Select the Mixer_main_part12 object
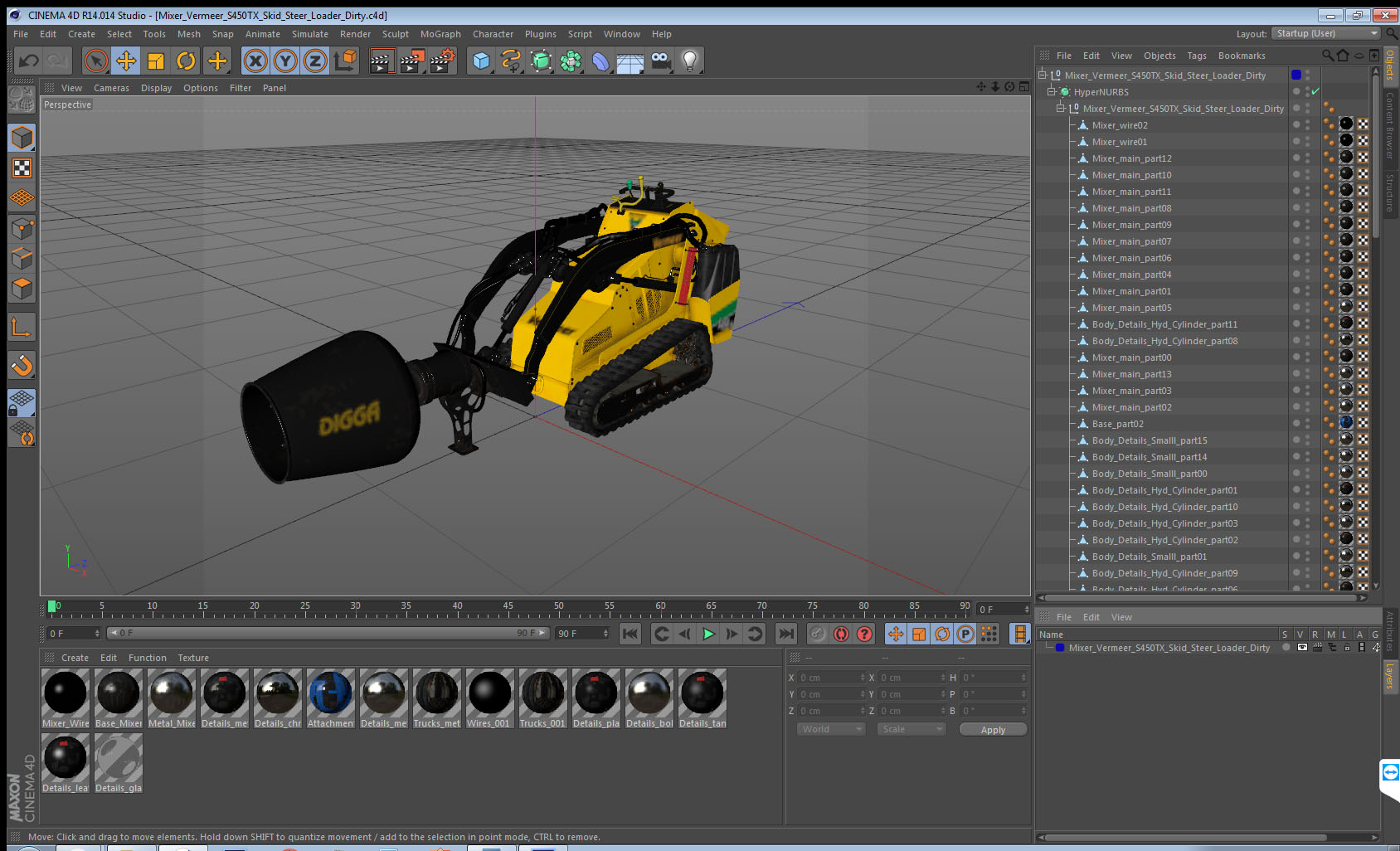The image size is (1400, 851). click(1131, 158)
